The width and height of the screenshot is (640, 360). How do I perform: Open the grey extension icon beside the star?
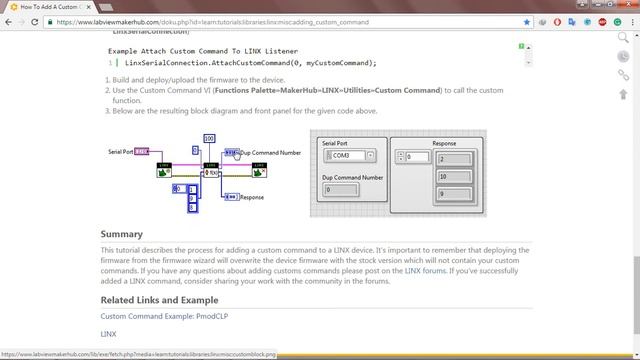point(542,22)
